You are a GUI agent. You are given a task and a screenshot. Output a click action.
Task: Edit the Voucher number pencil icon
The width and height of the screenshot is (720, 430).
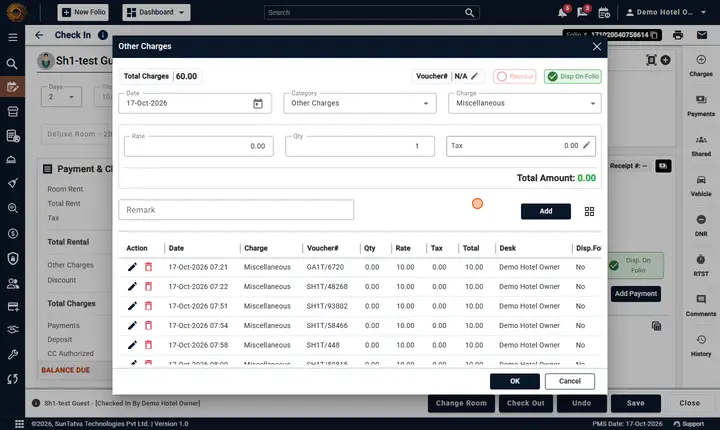click(x=475, y=76)
